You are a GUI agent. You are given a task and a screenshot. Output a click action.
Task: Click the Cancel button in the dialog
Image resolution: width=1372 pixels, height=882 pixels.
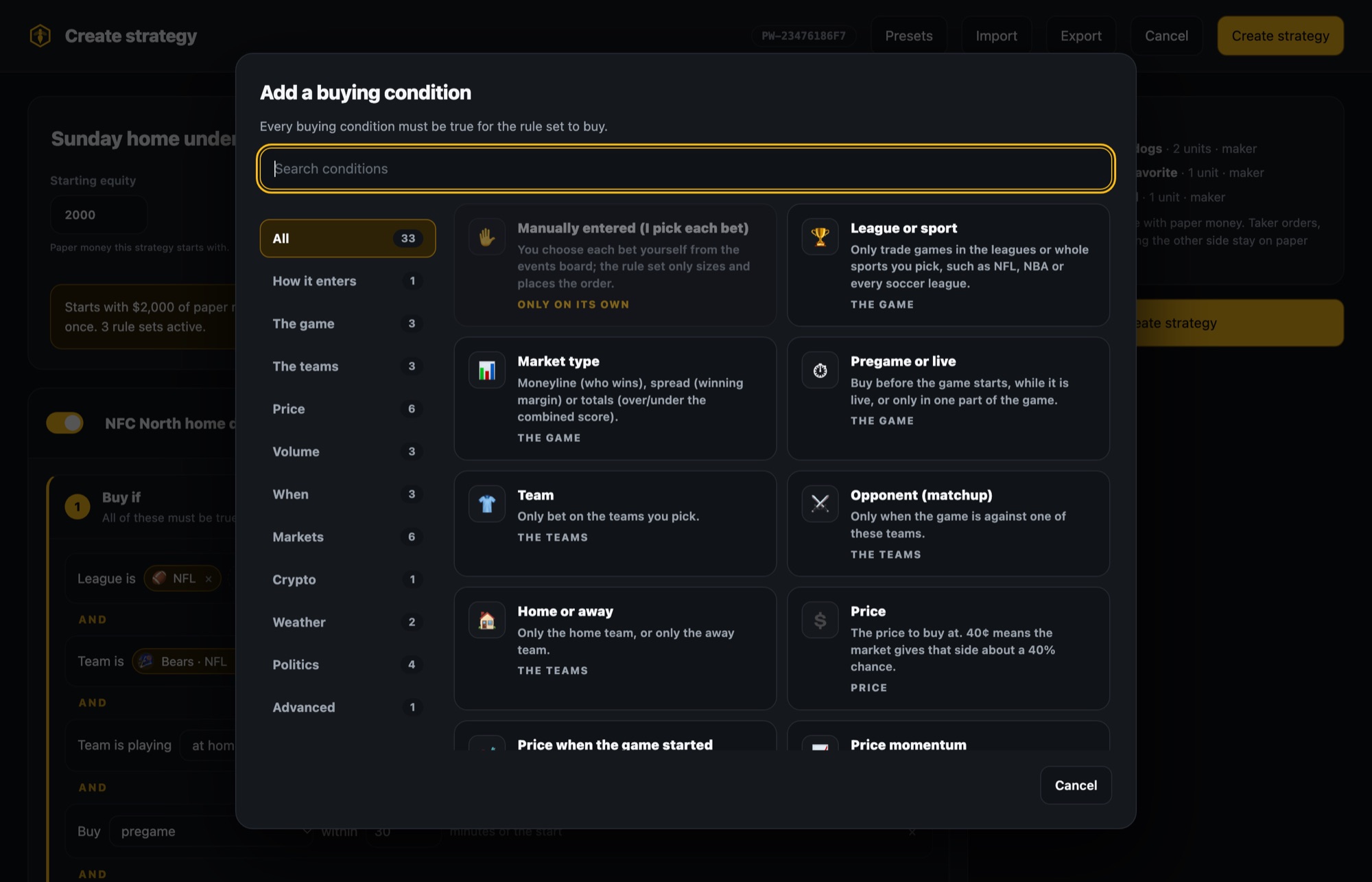pos(1076,785)
